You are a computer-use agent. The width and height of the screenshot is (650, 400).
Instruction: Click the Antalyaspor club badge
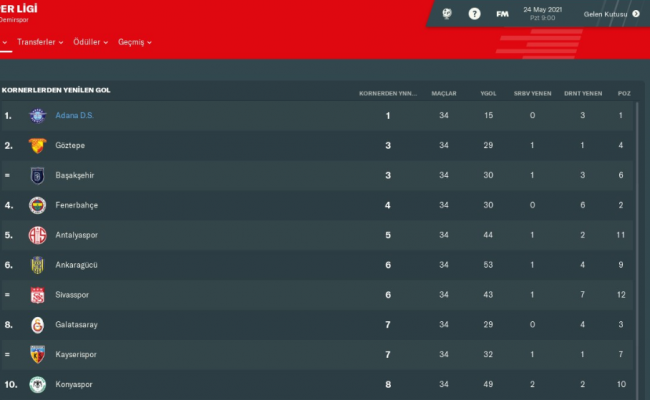[38, 235]
